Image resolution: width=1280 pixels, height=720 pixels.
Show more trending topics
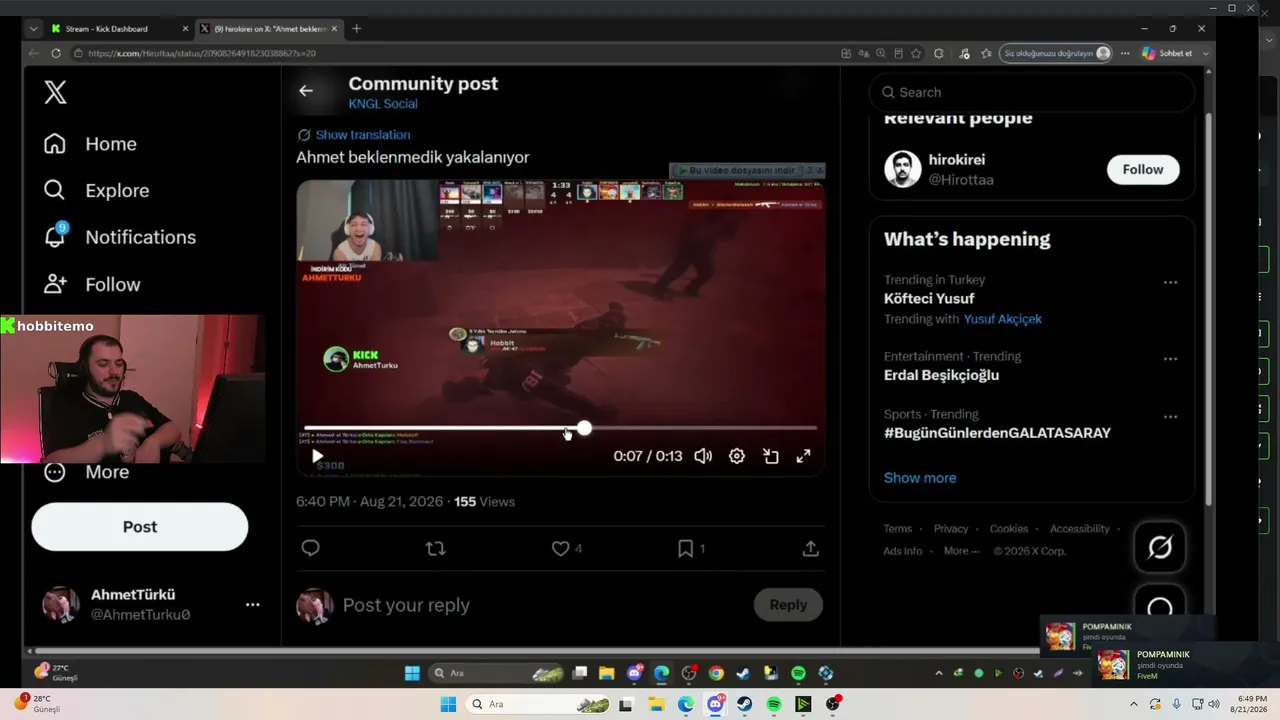click(x=920, y=478)
